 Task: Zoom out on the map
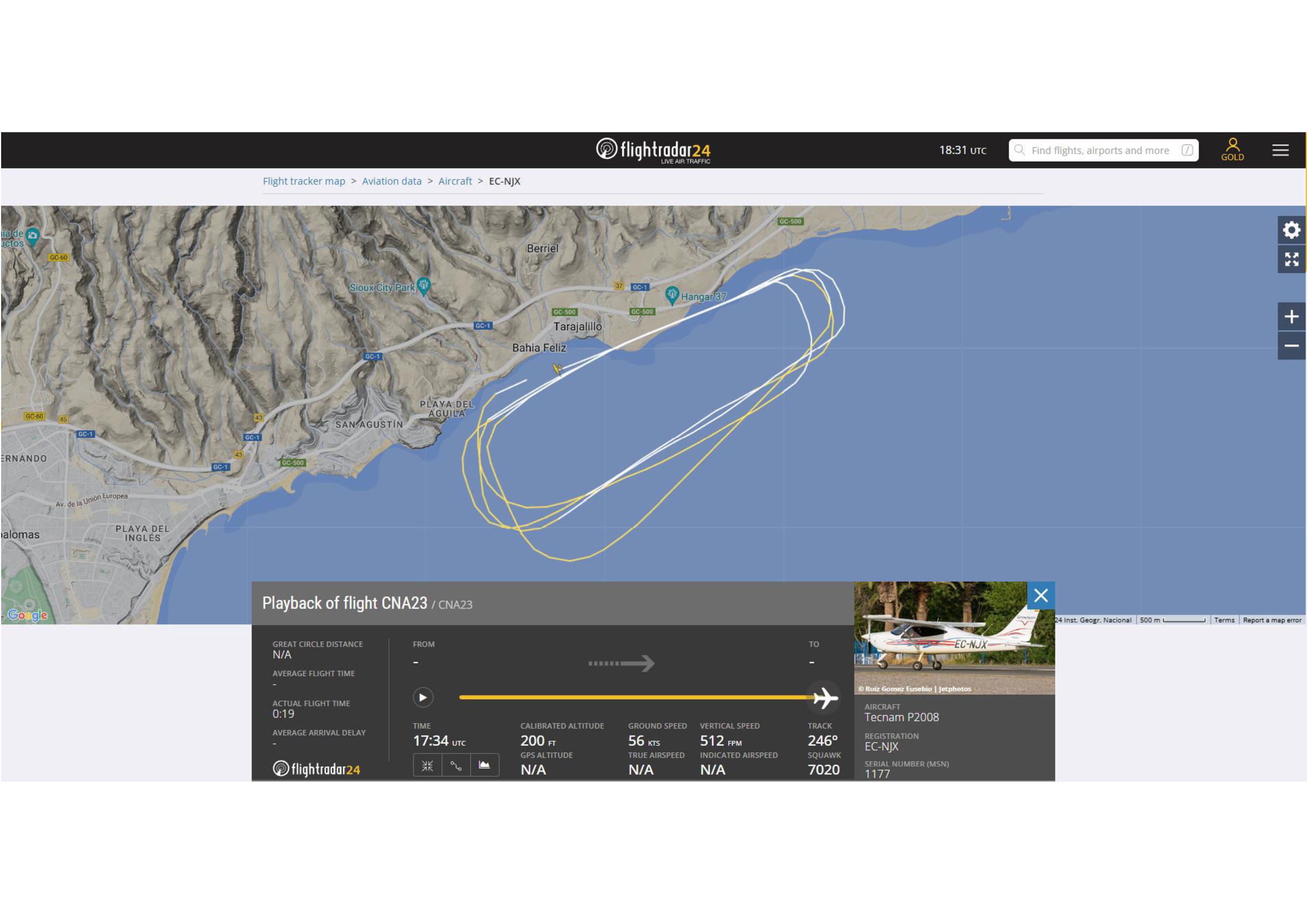[1291, 345]
